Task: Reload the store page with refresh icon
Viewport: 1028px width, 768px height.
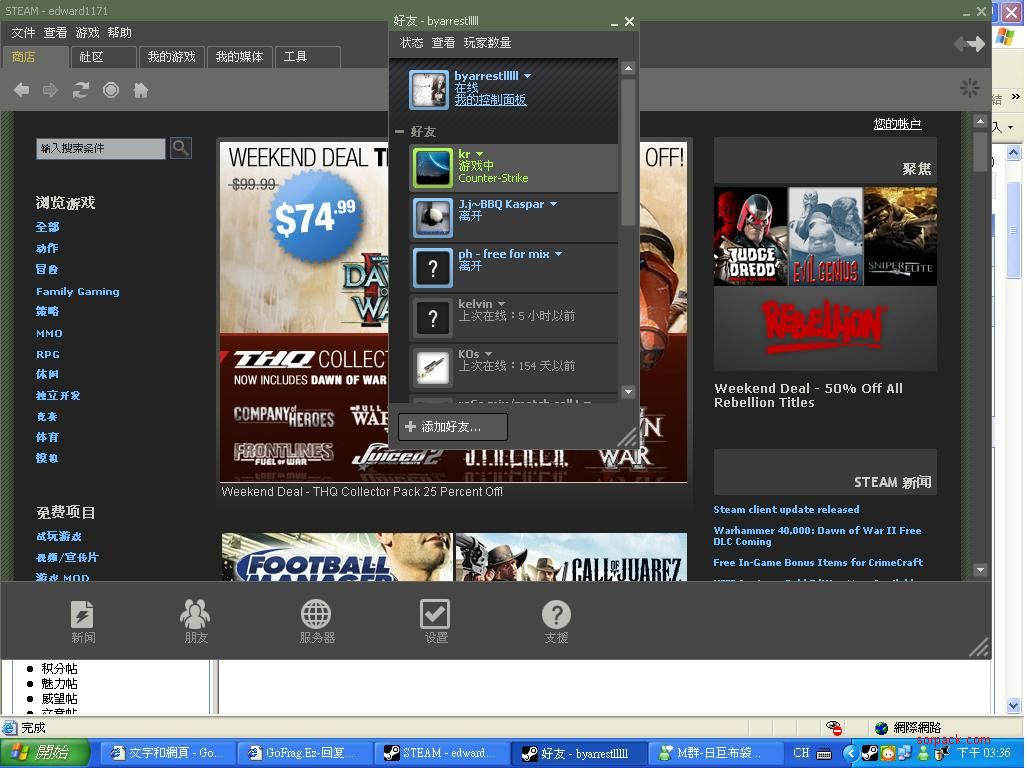Action: [81, 90]
